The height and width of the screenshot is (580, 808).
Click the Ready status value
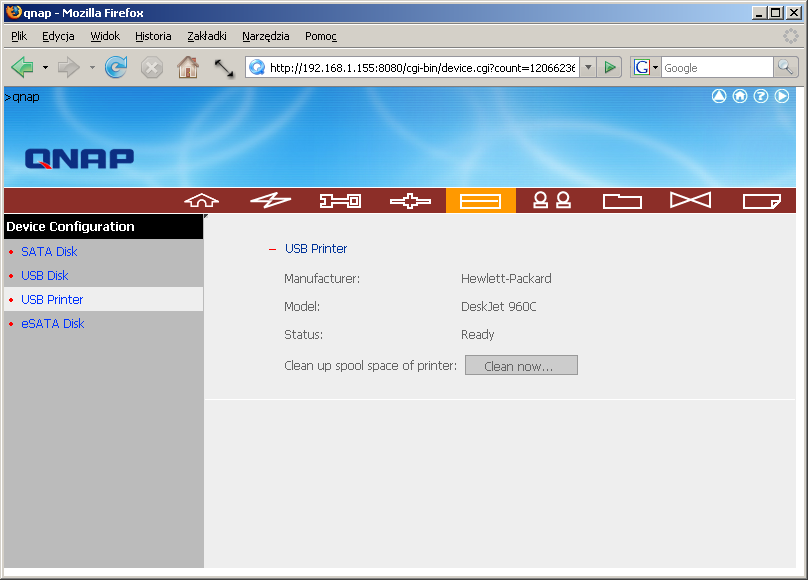point(477,335)
